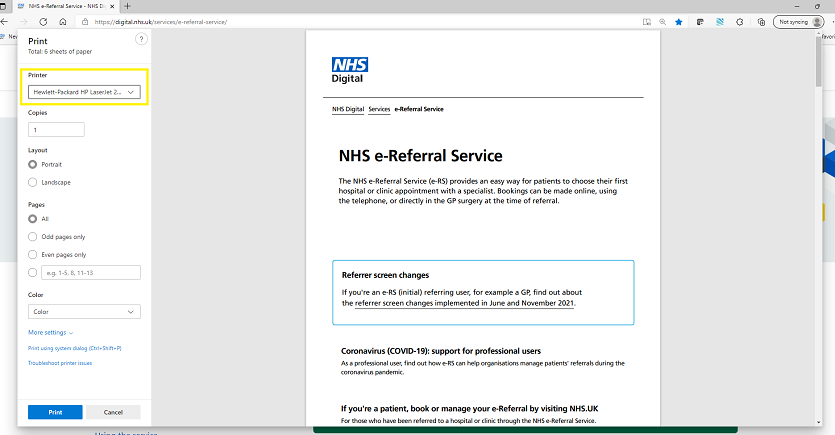
Task: Go to the home page icon
Action: point(63,22)
